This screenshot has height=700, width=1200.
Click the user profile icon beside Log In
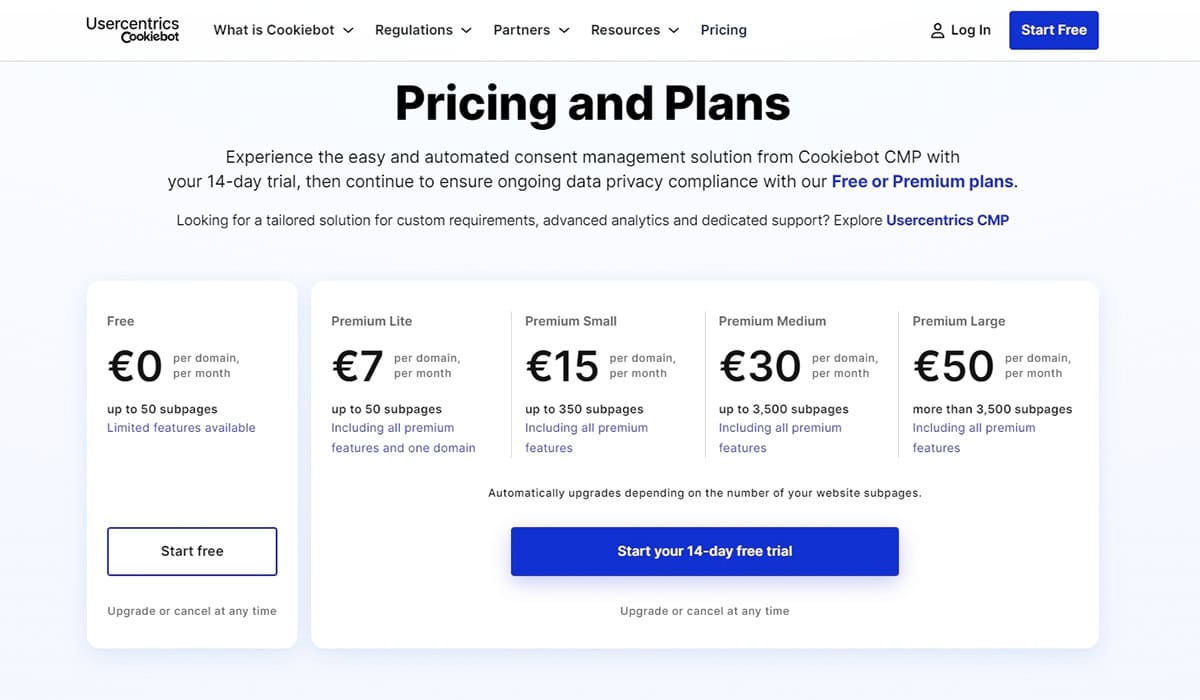pos(937,30)
